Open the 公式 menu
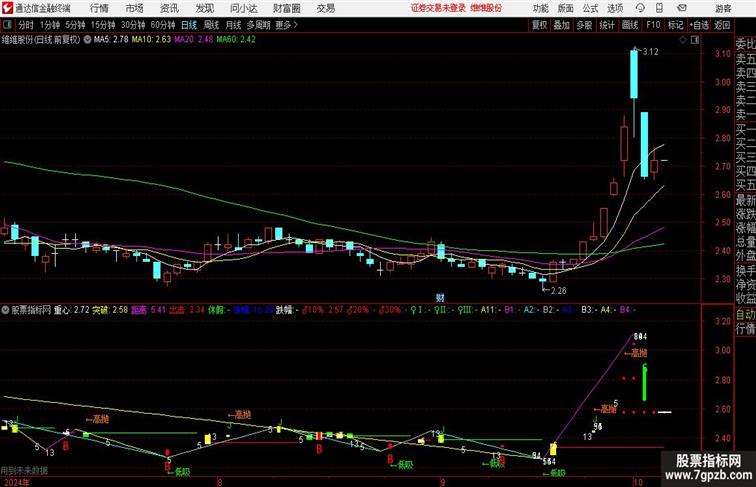 [x=590, y=8]
